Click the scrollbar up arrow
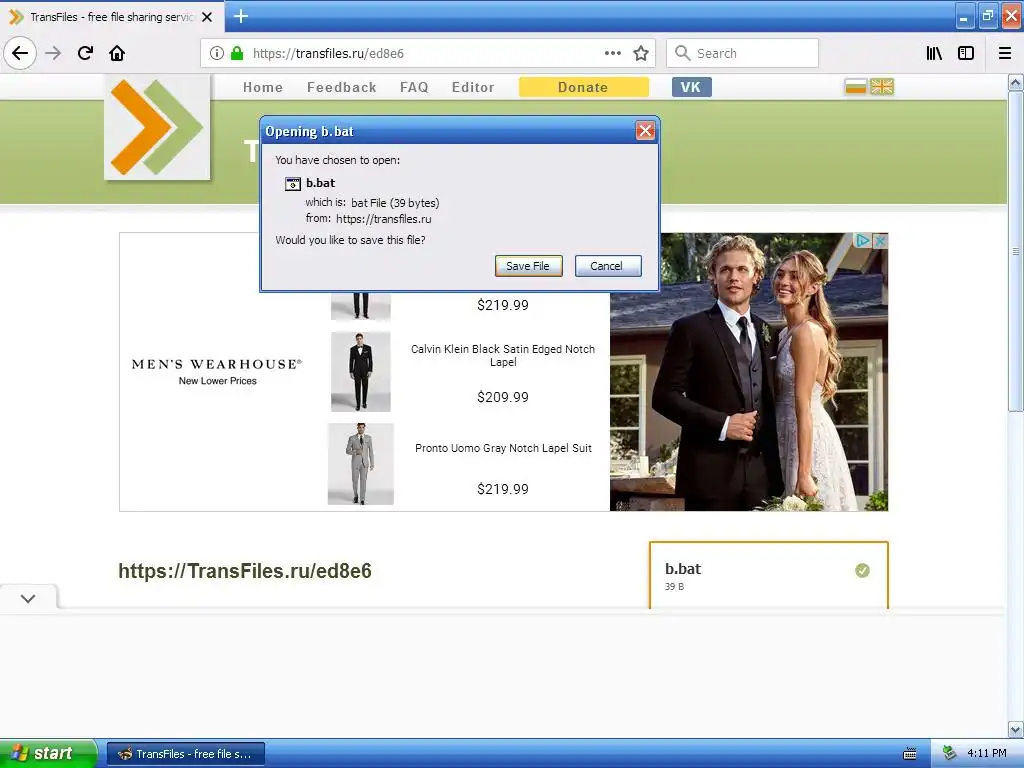 click(x=1015, y=83)
